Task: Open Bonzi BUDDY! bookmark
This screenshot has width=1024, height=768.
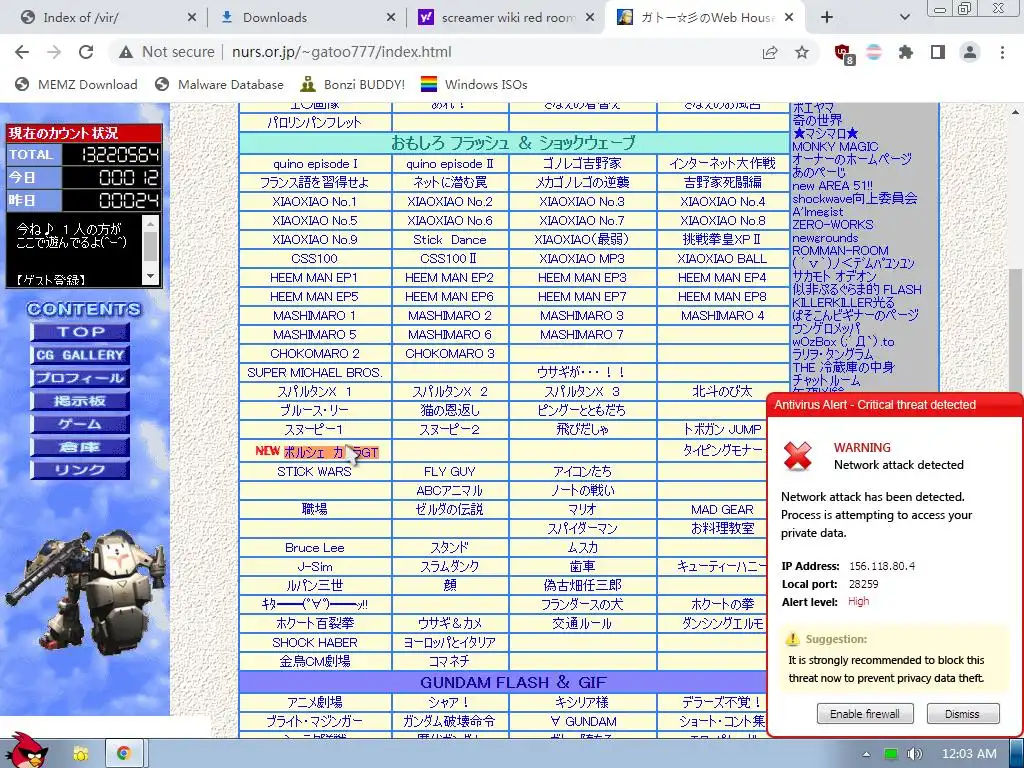Action: (353, 84)
